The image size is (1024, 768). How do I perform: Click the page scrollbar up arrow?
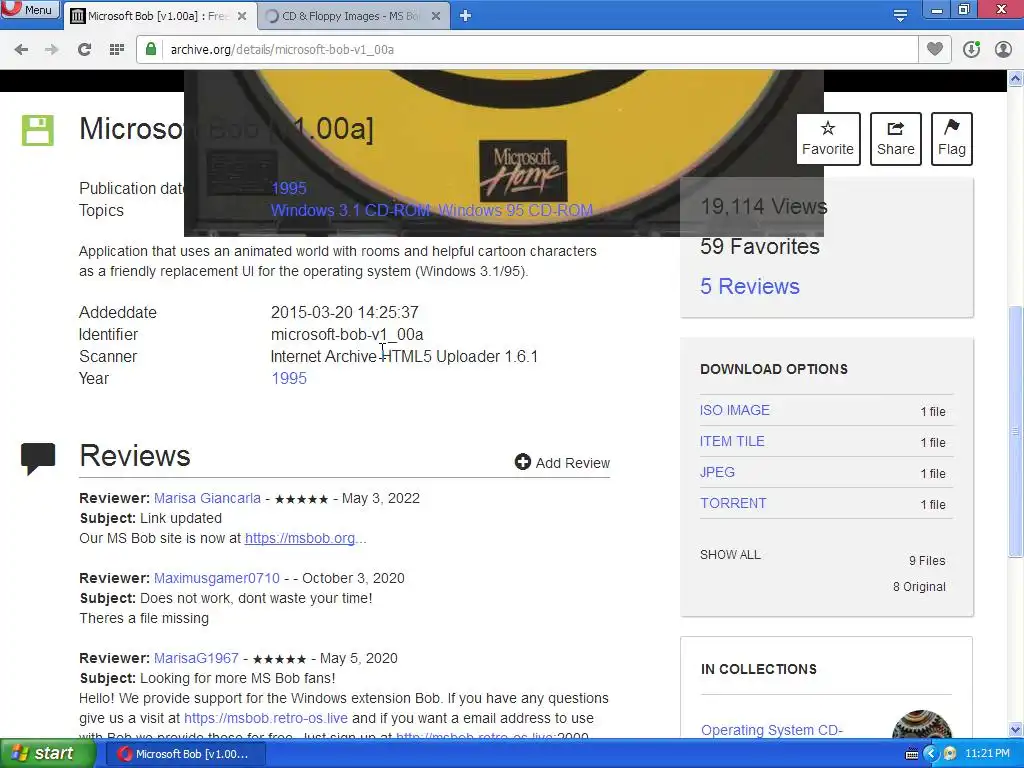(x=1015, y=78)
